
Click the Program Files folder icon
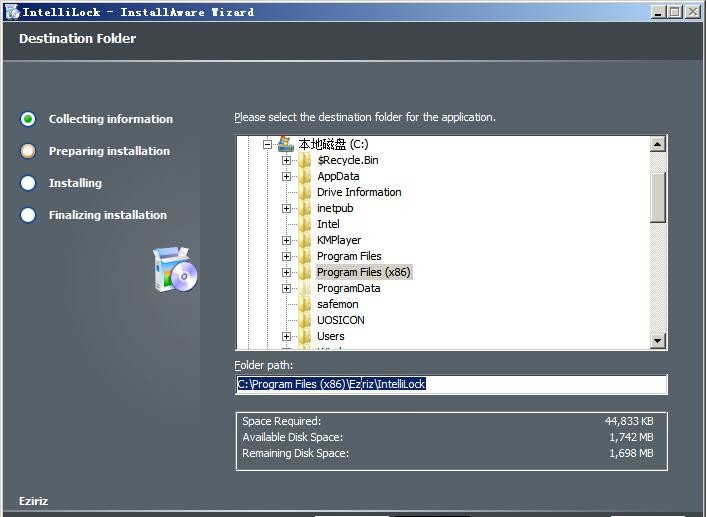pos(305,256)
